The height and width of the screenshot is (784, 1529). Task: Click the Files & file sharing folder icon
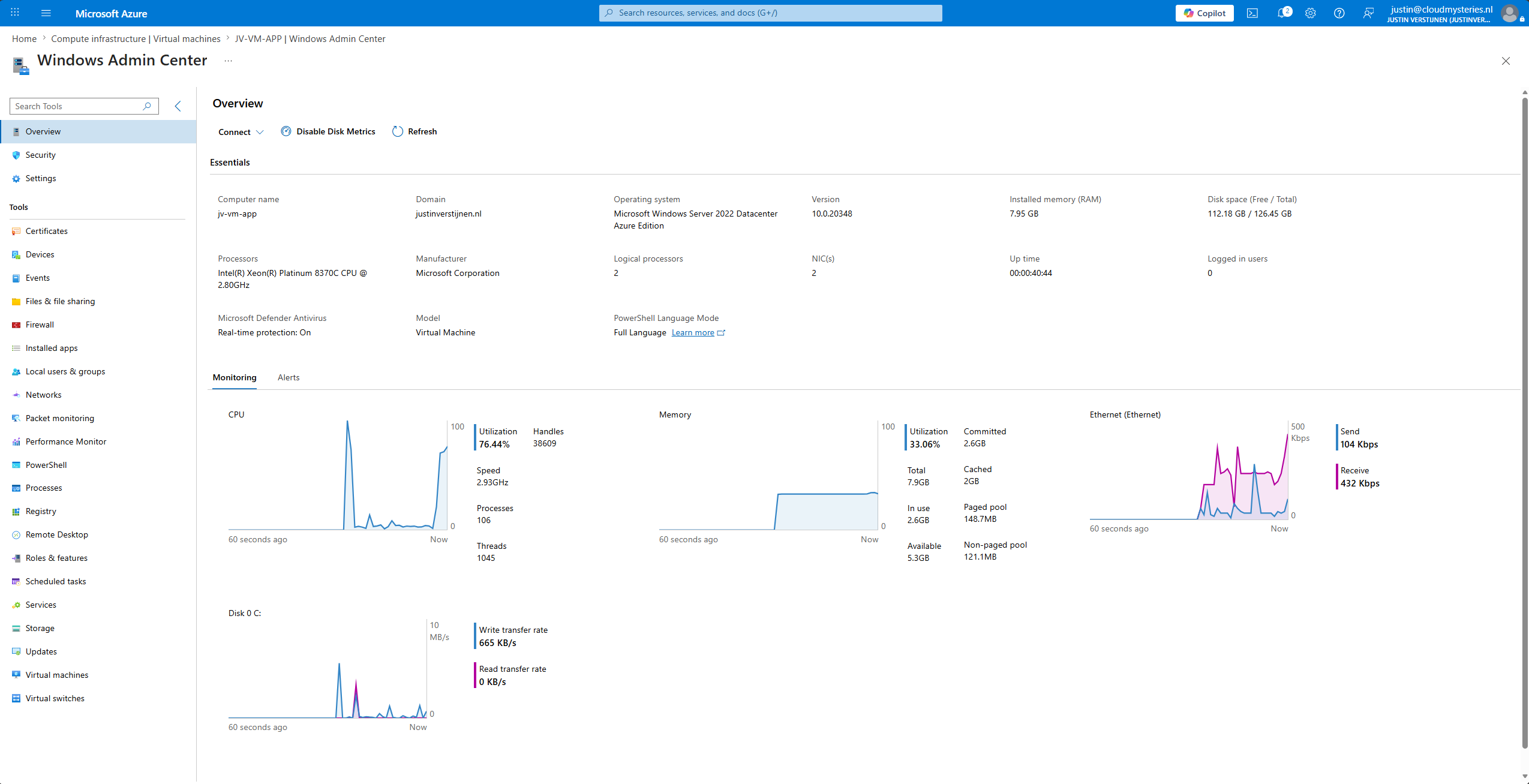point(16,302)
